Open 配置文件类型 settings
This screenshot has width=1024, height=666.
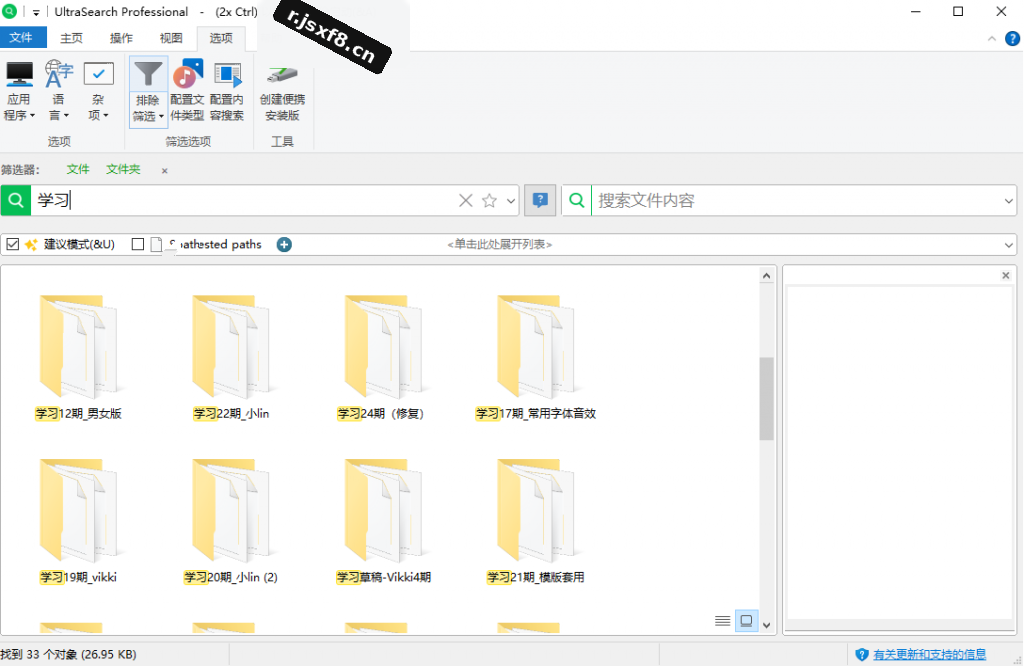(187, 91)
